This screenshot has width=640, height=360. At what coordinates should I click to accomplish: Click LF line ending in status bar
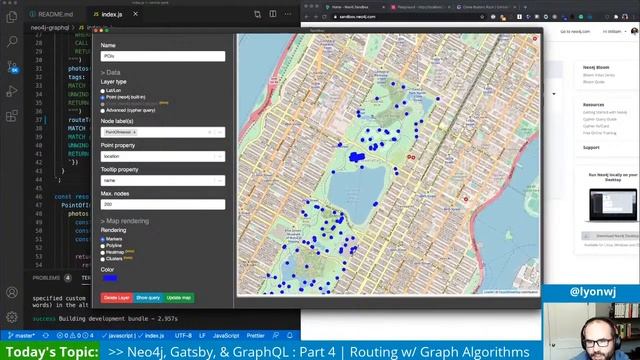[x=202, y=336]
